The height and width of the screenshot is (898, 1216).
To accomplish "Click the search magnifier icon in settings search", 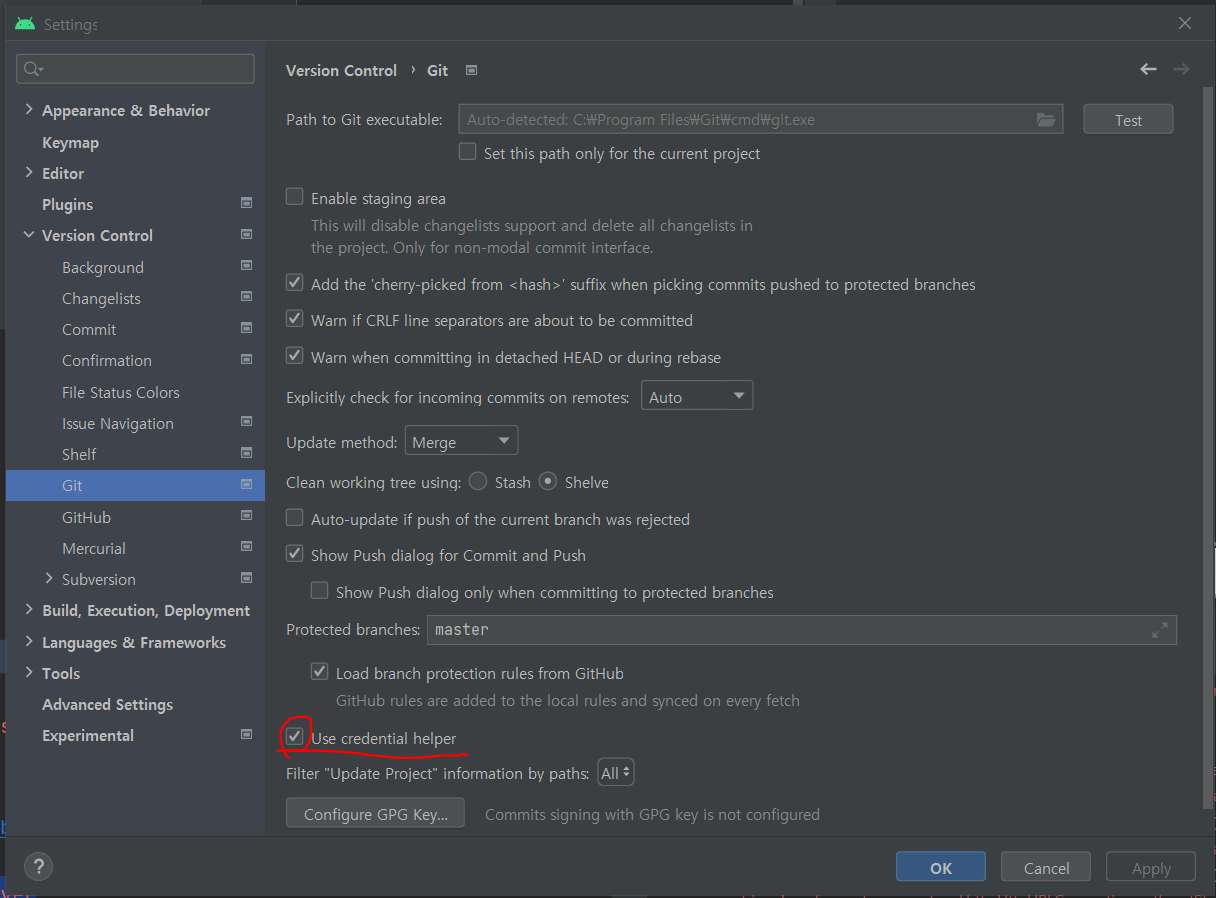I will (x=33, y=69).
